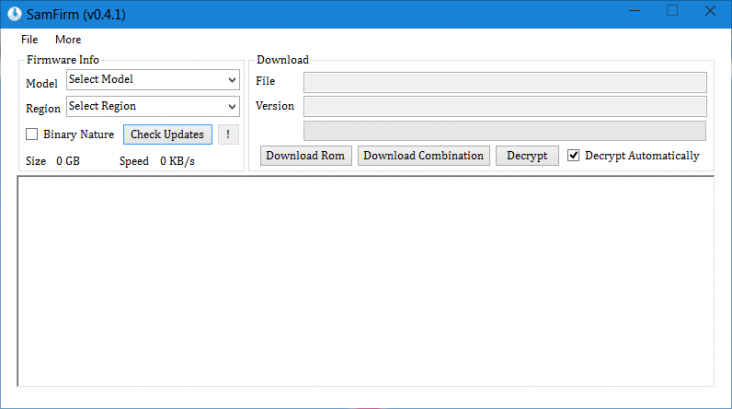Uncheck Decrypt Automatically checkbox
Image resolution: width=732 pixels, height=409 pixels.
pos(573,155)
